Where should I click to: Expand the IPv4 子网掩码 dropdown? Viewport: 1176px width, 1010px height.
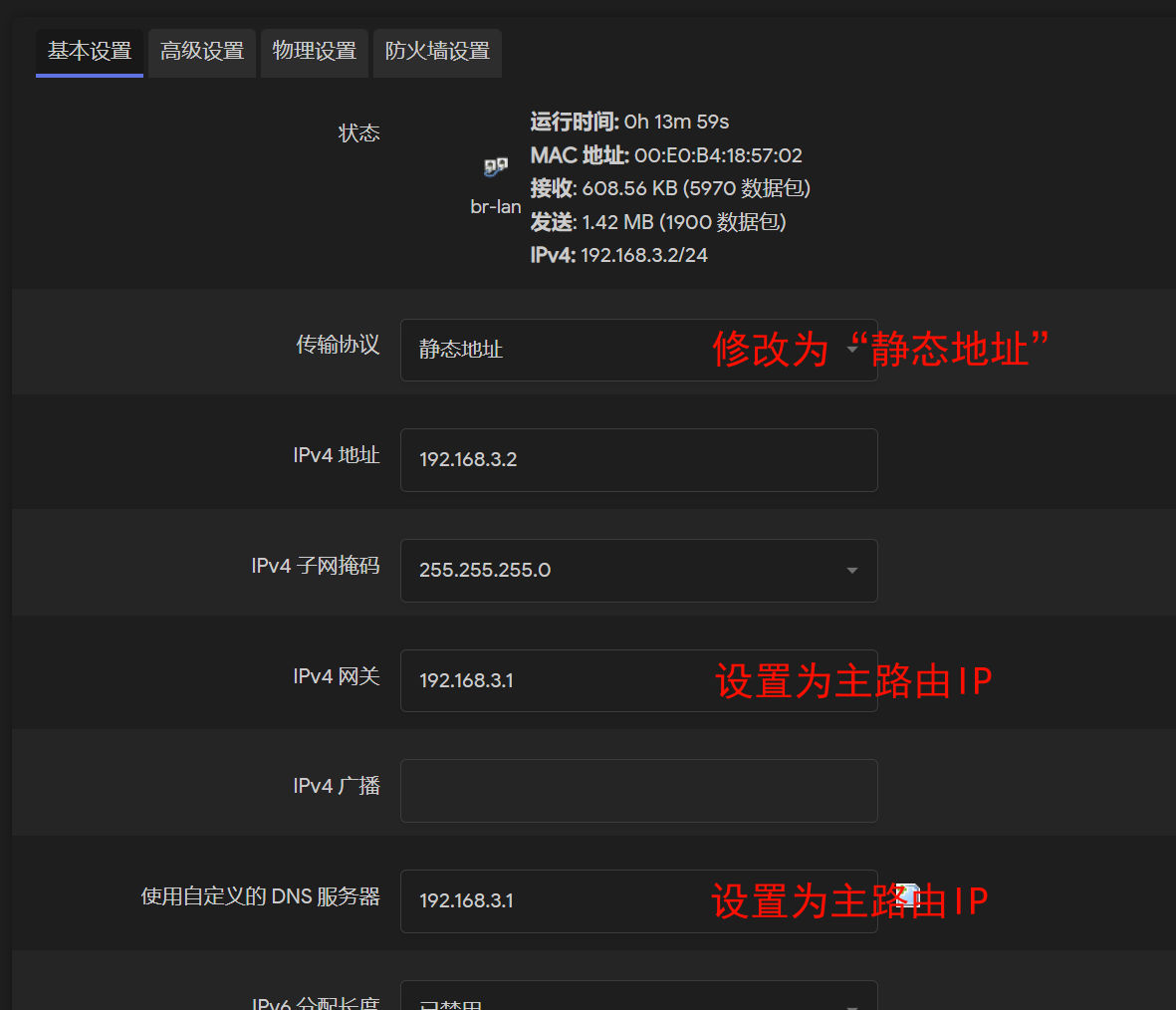(637, 571)
